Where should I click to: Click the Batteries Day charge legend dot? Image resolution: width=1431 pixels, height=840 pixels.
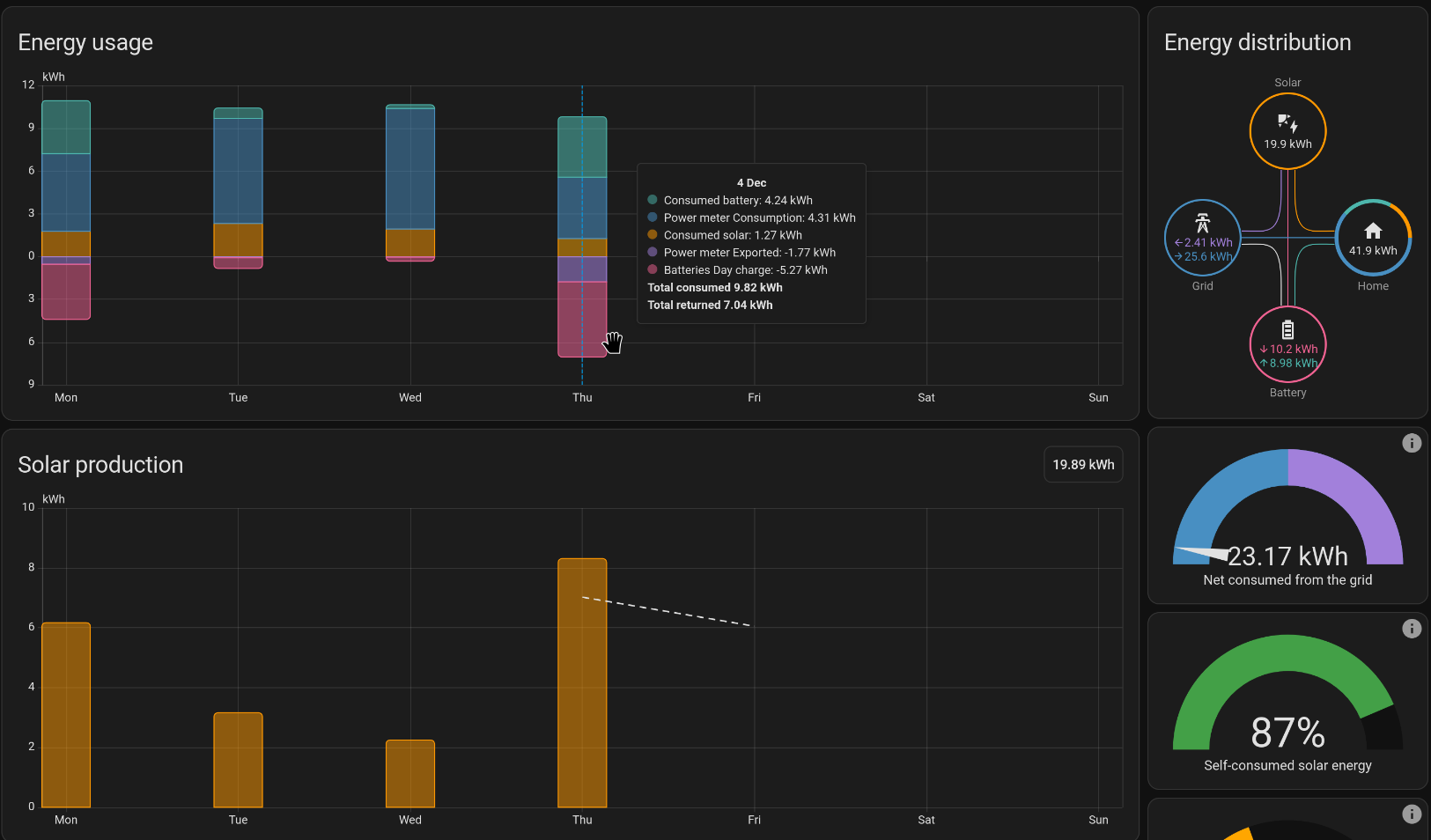(x=653, y=269)
